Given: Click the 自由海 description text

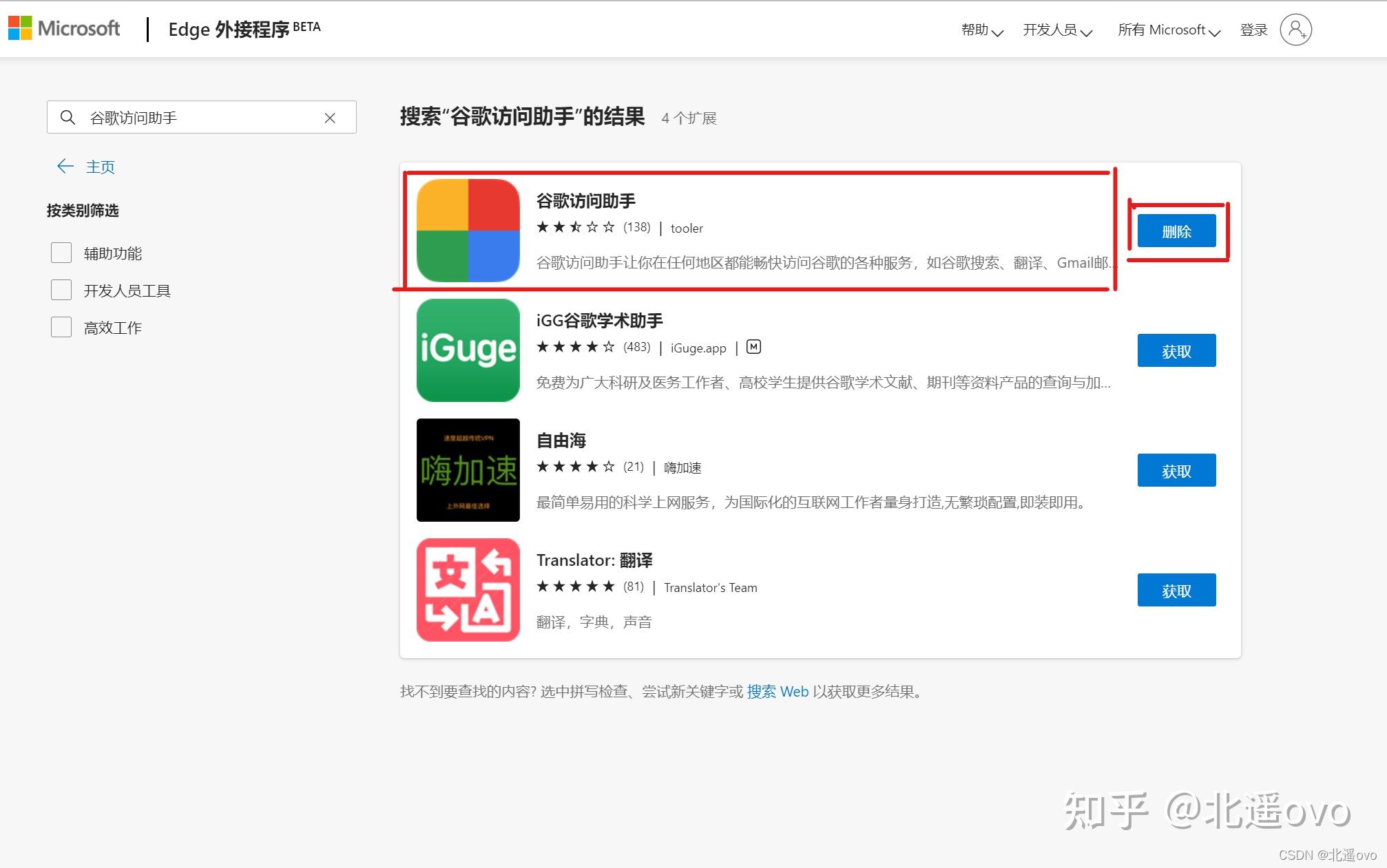Looking at the screenshot, I should [813, 502].
